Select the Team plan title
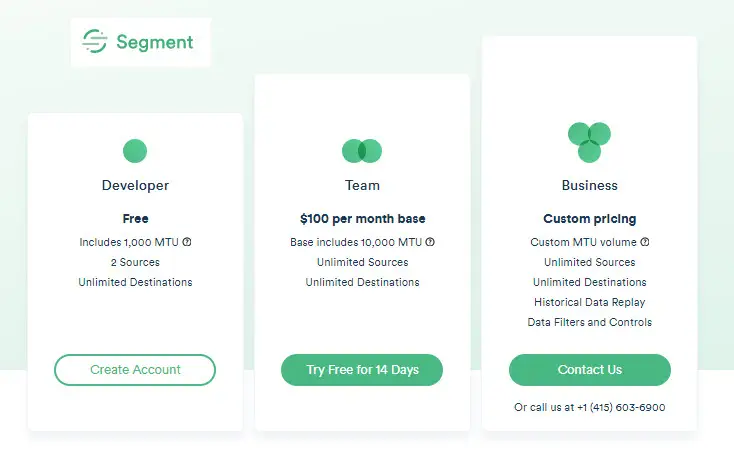734x450 pixels. (x=362, y=185)
